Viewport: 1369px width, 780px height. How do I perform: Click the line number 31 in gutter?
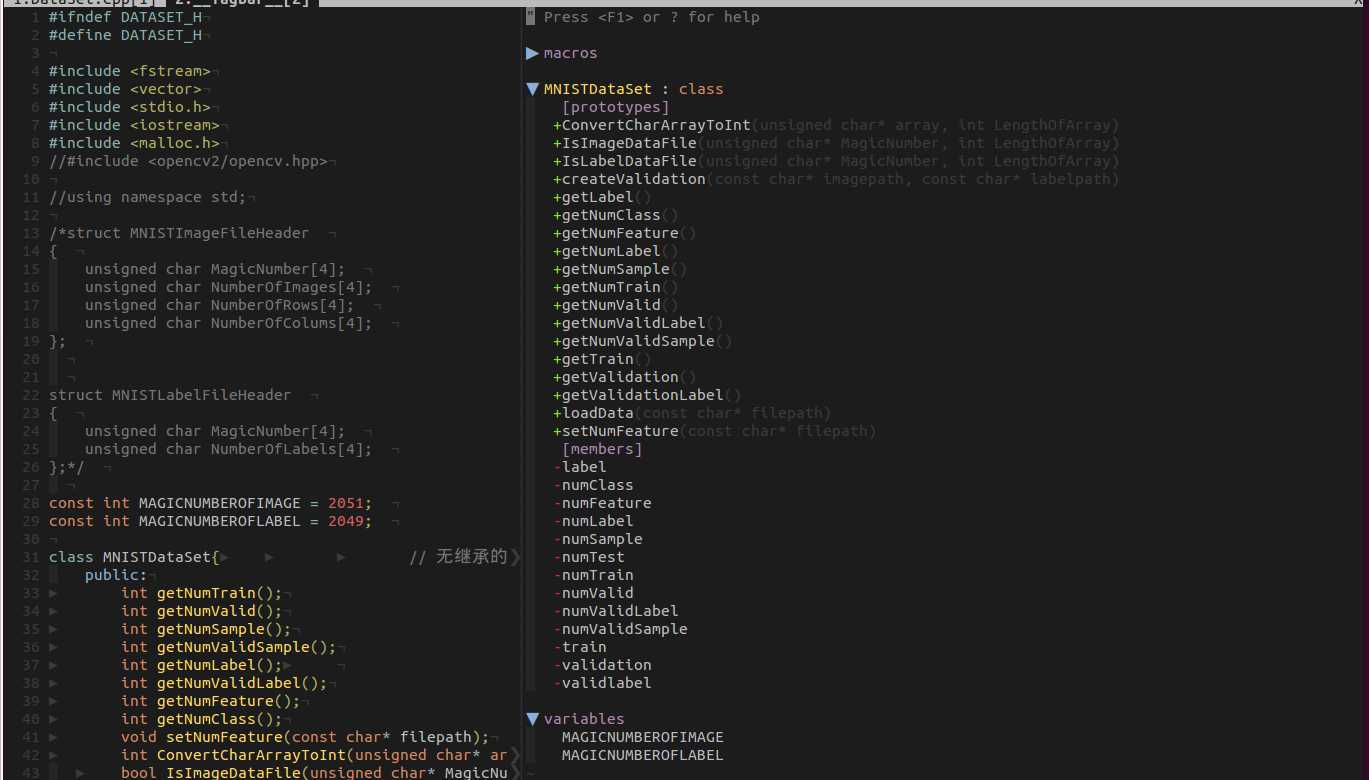(30, 557)
